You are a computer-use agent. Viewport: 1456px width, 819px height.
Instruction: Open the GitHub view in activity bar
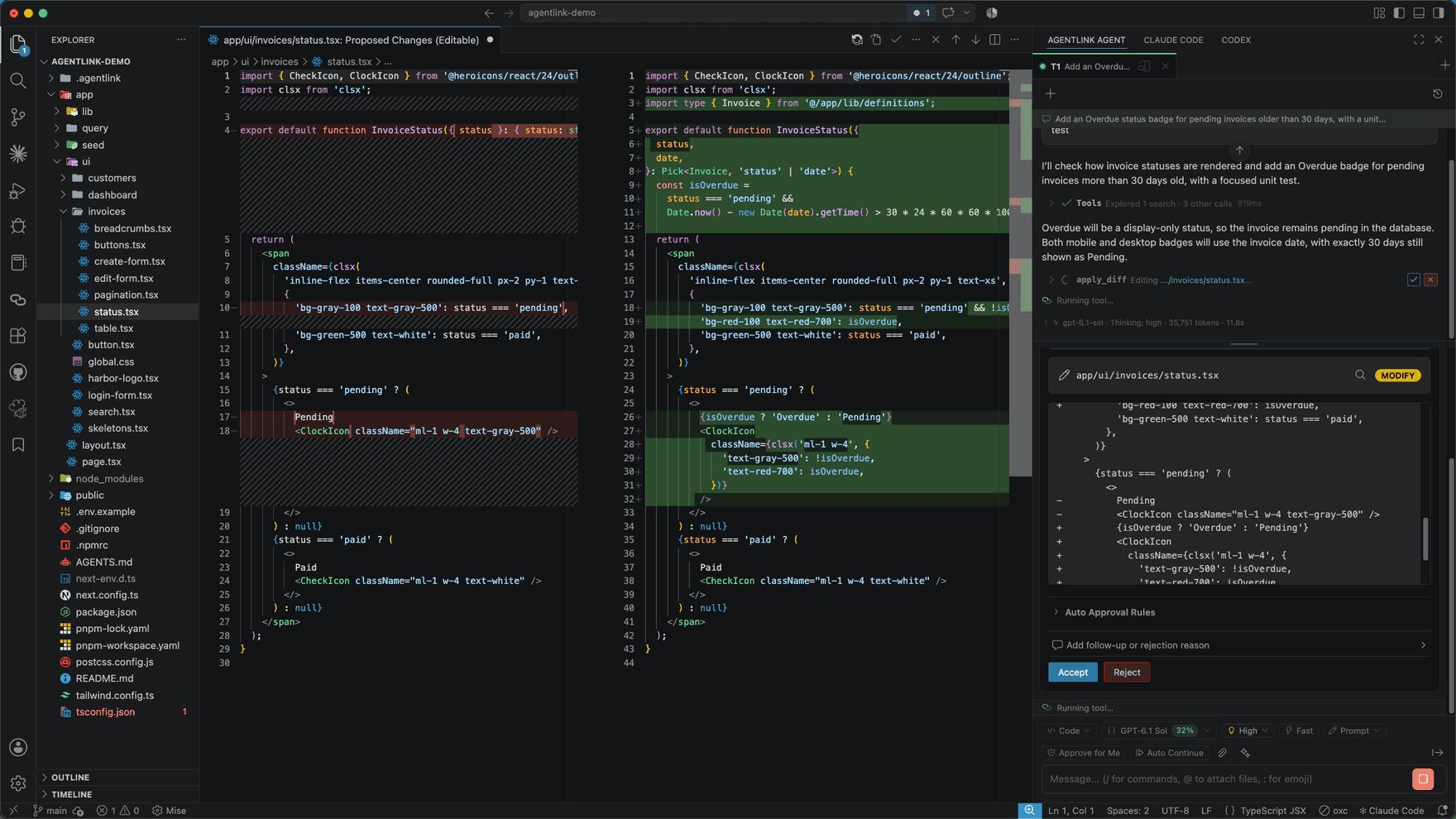[18, 372]
